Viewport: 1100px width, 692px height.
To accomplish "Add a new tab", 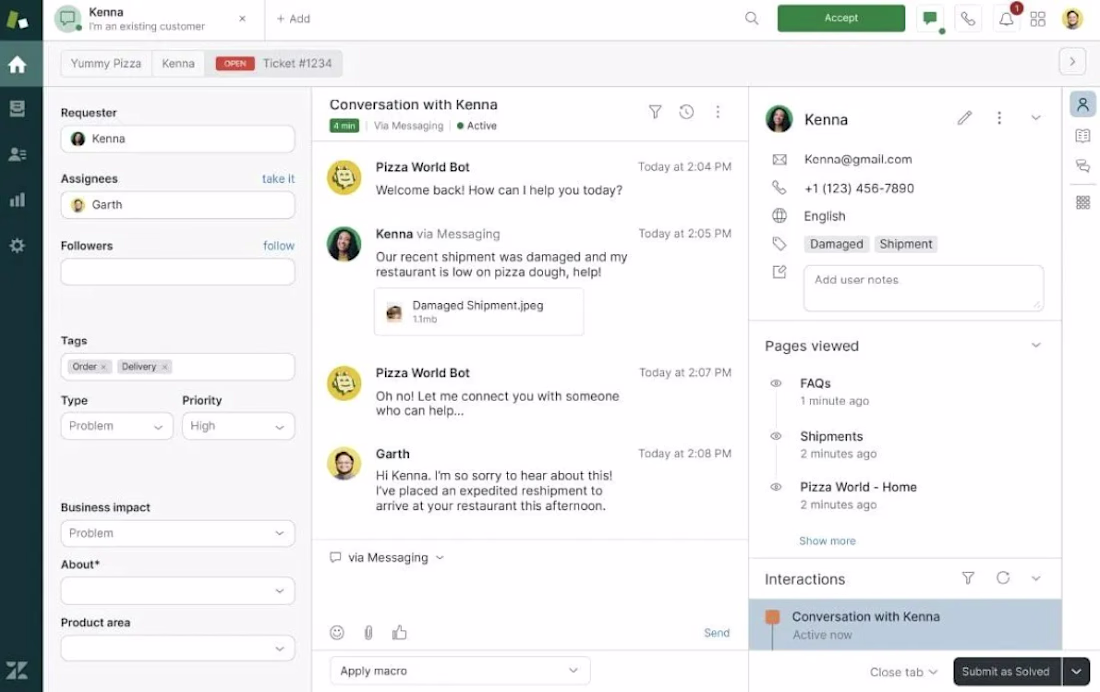I will pyautogui.click(x=293, y=19).
